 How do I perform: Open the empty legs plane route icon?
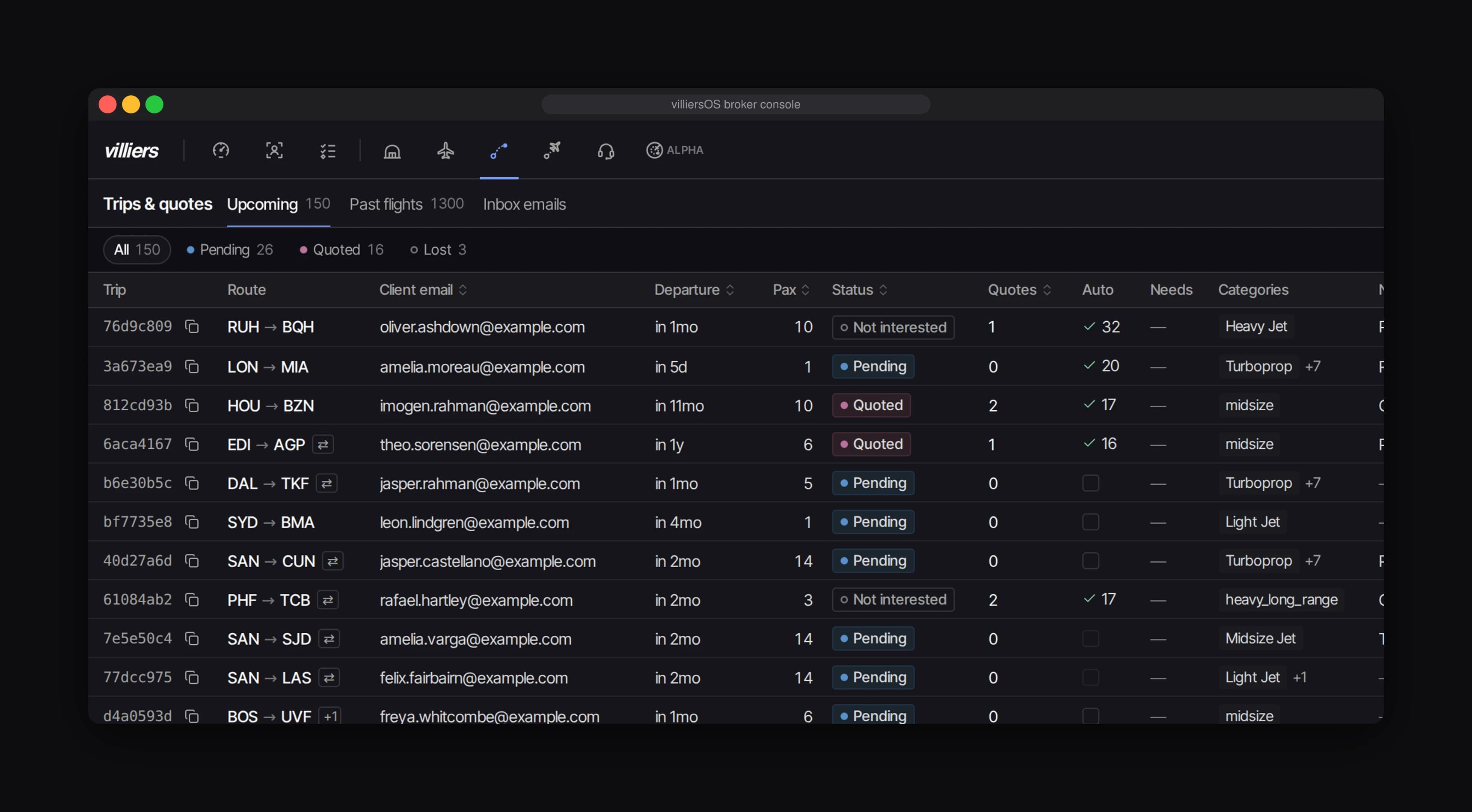552,150
